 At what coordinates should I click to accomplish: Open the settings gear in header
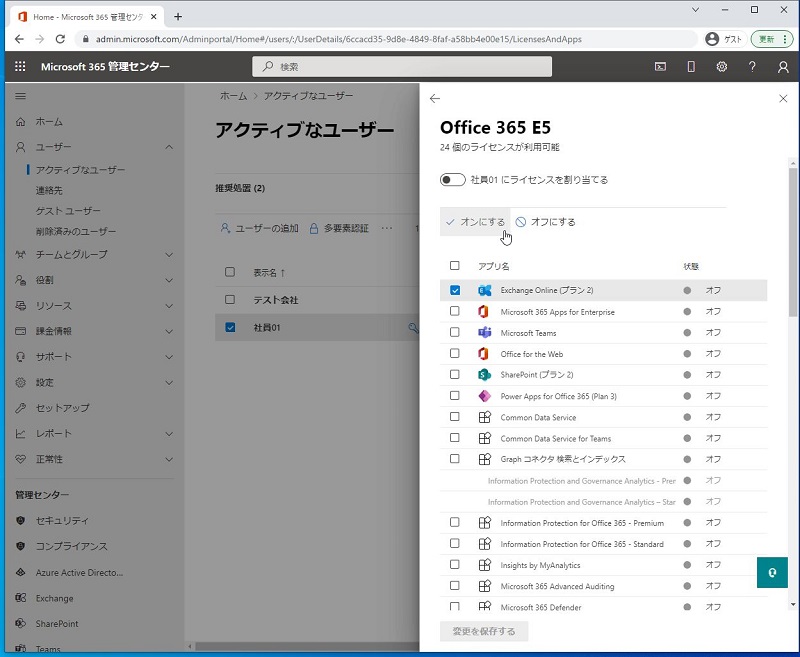(x=721, y=66)
